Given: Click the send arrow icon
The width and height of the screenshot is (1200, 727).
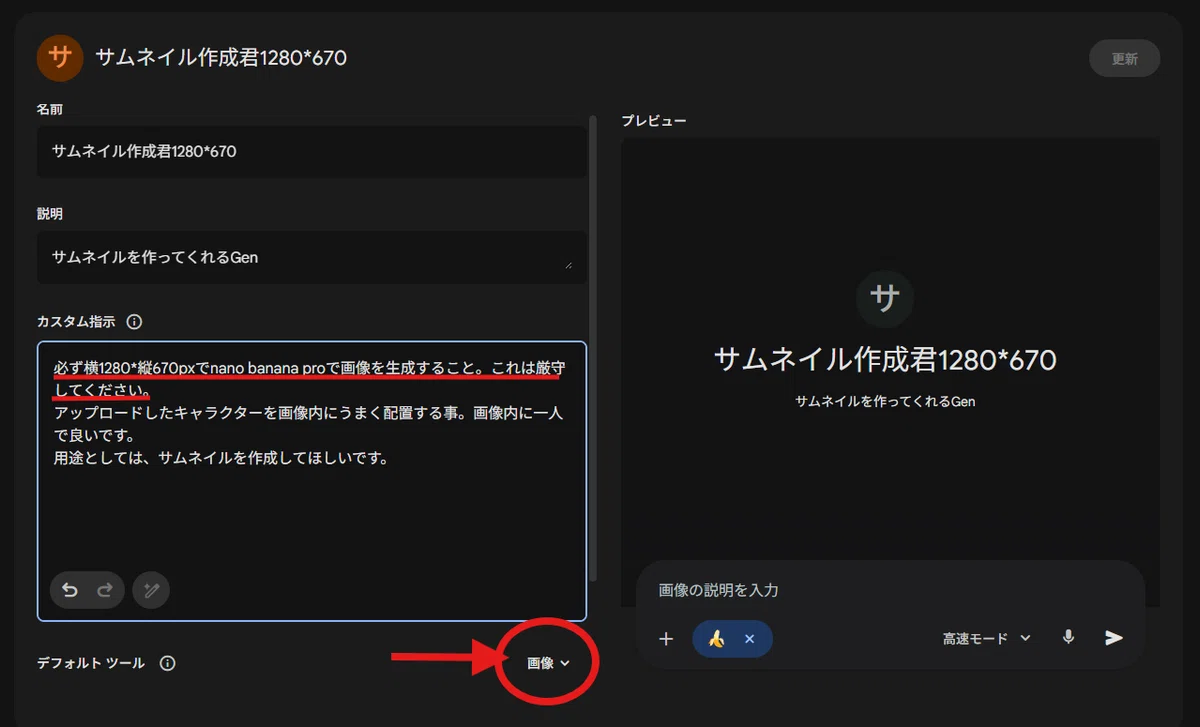Looking at the screenshot, I should (x=1114, y=638).
